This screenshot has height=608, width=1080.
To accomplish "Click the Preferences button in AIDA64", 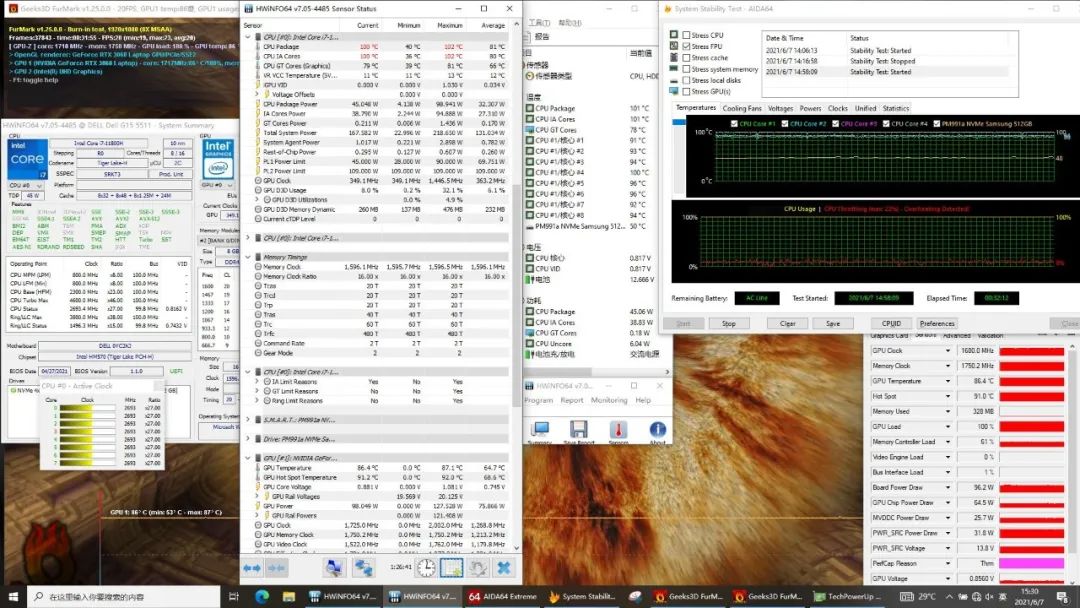I will [x=937, y=323].
